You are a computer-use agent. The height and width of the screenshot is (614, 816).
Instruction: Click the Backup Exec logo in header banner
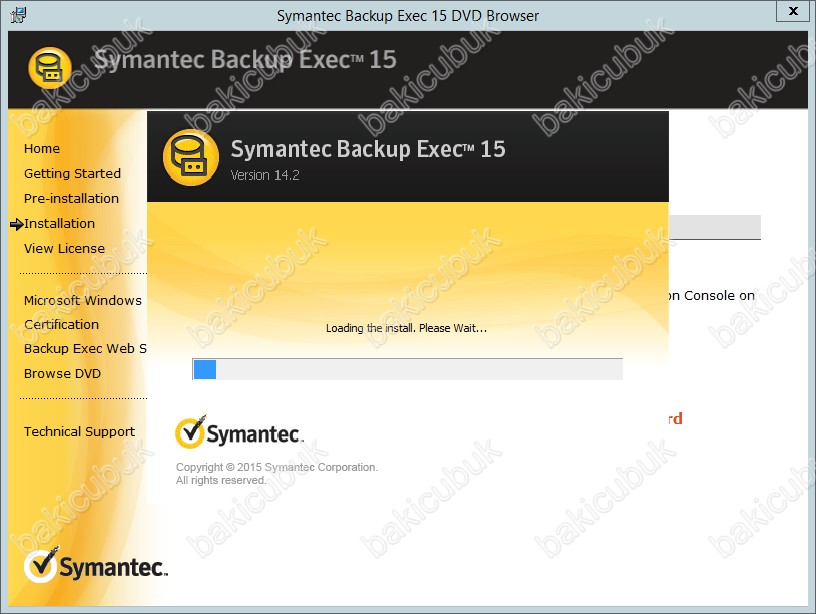pos(49,68)
